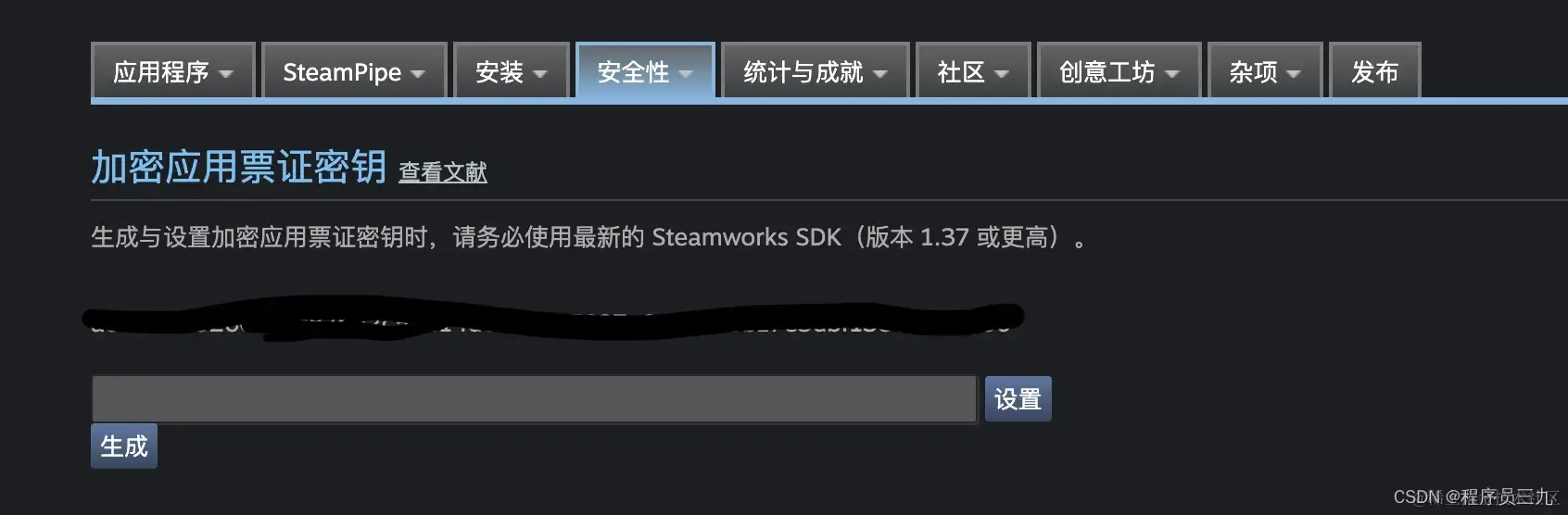Click the arrow beside SteamPipe
1568x515 pixels.
click(418, 73)
